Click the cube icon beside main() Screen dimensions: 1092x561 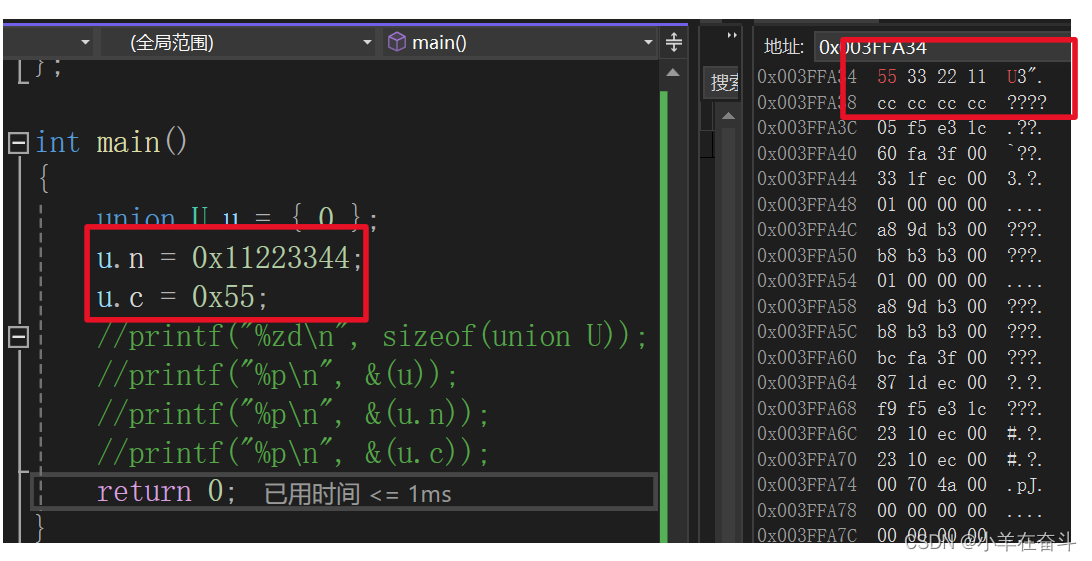tap(397, 42)
